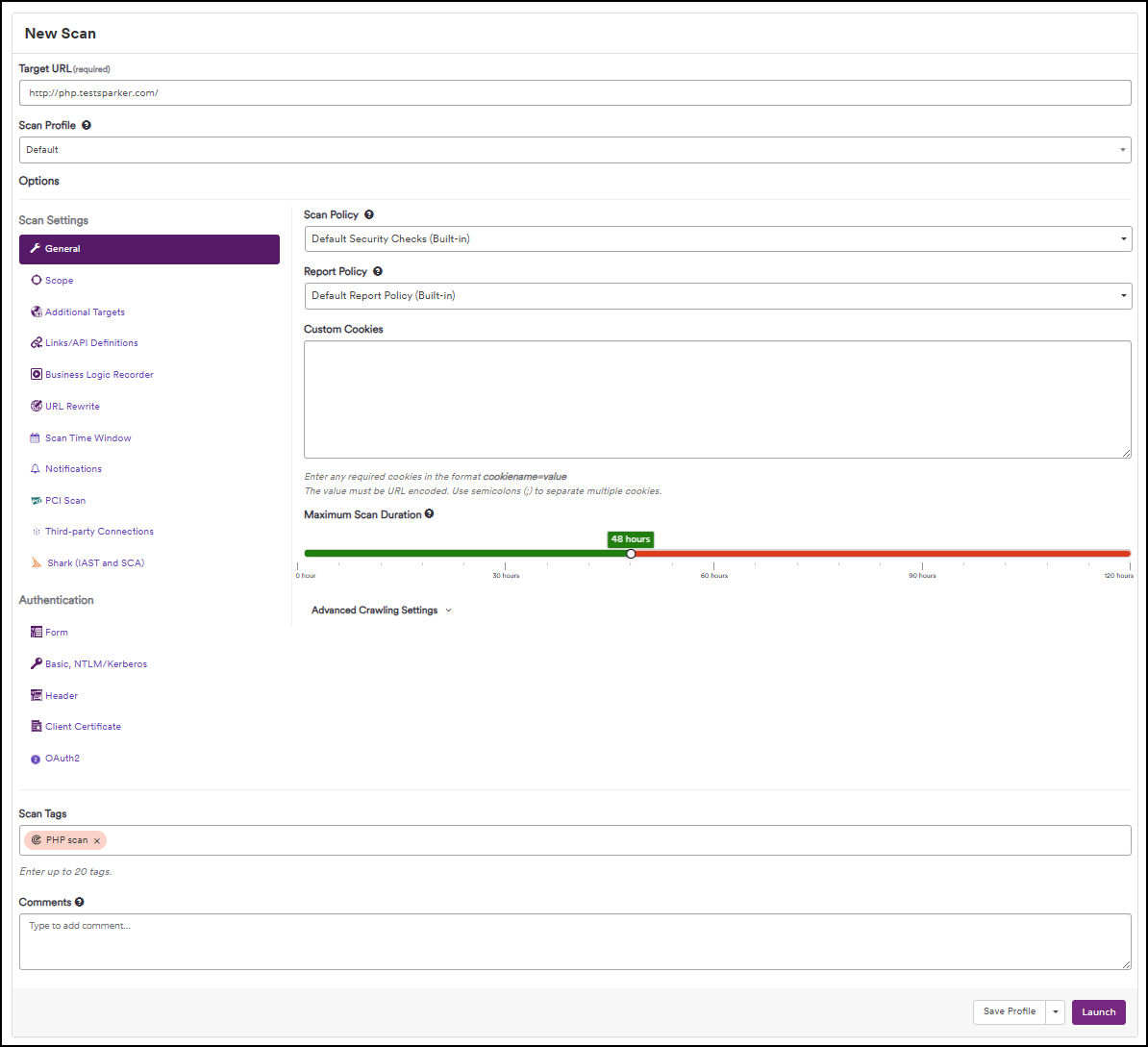This screenshot has height=1047, width=1148.
Task: Click the Notifications bell icon
Action: coord(37,469)
